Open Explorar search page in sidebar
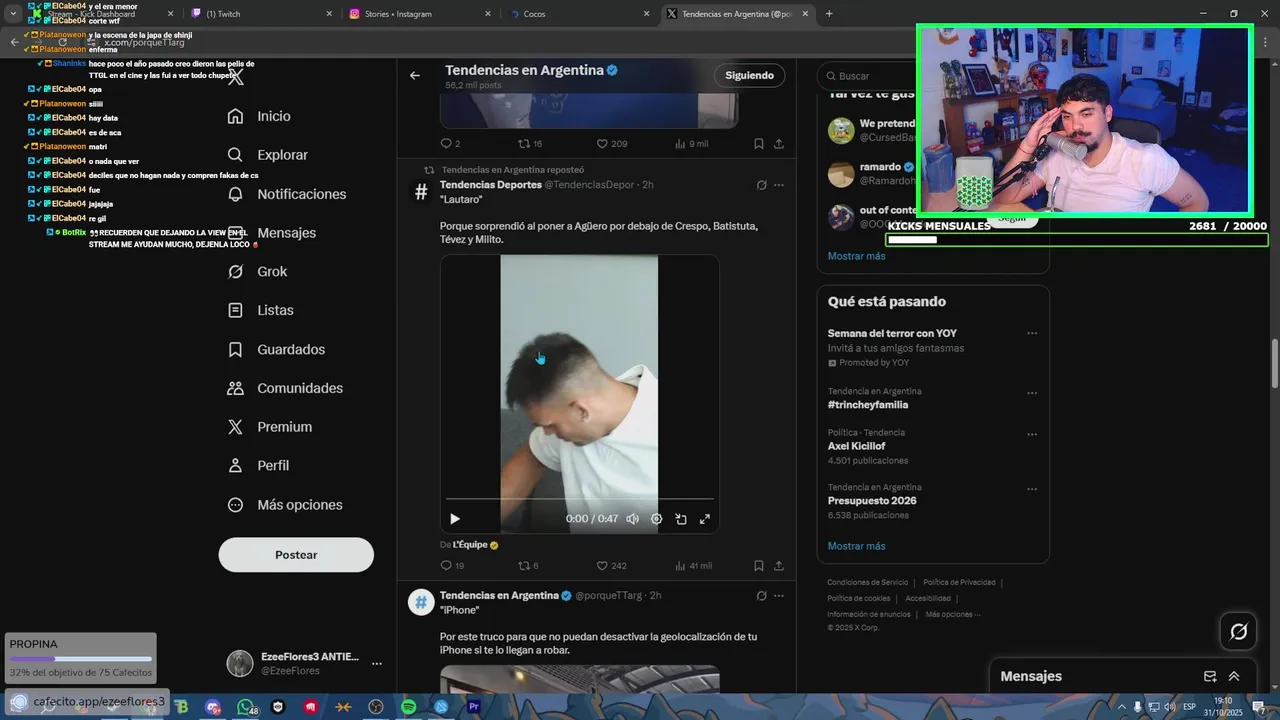The width and height of the screenshot is (1280, 720). tap(268, 155)
